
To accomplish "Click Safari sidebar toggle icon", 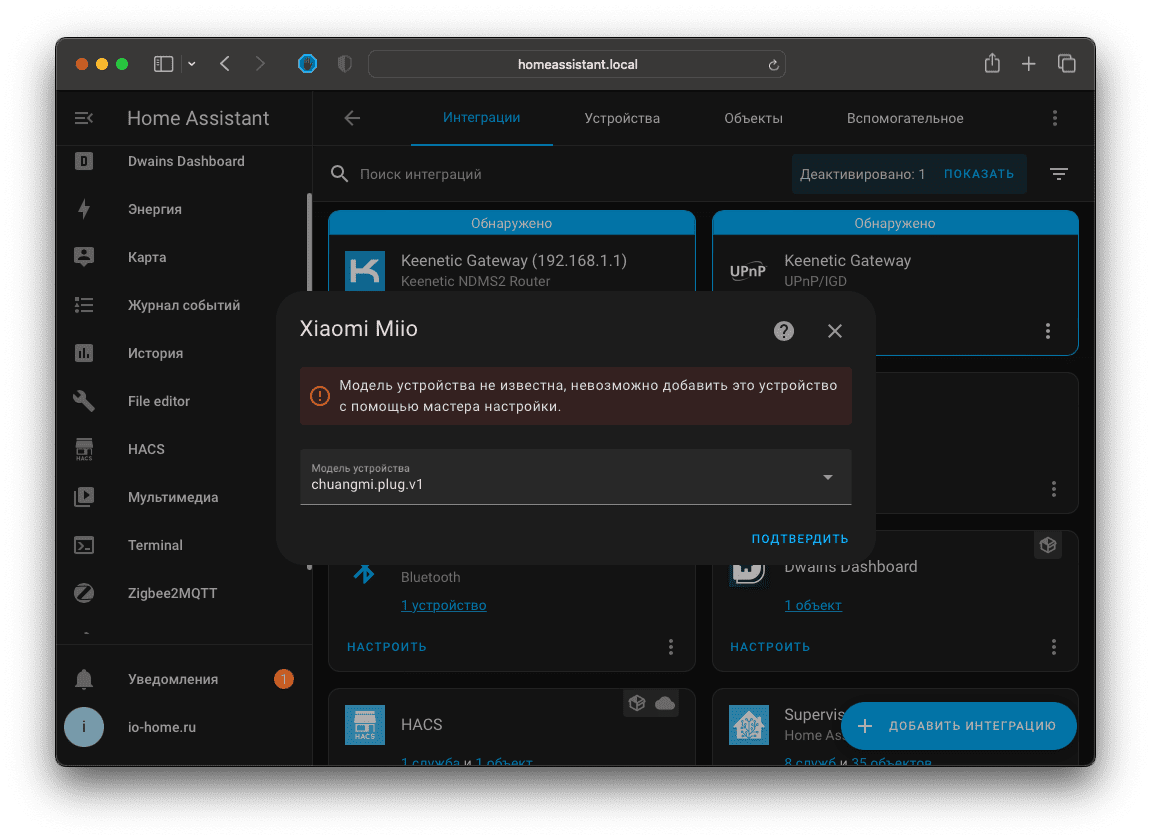I will coord(163,65).
